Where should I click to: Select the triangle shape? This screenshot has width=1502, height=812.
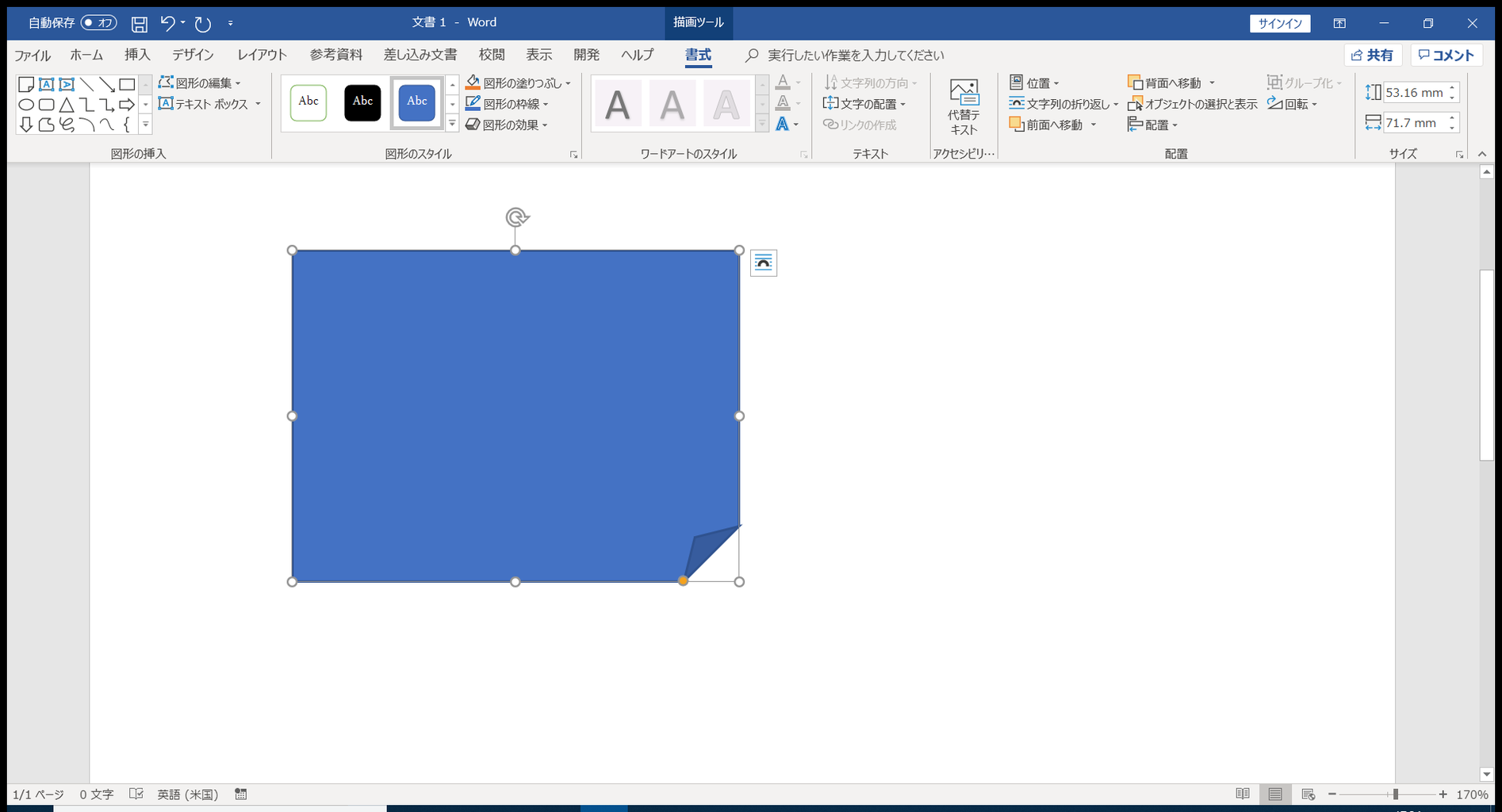[67, 105]
